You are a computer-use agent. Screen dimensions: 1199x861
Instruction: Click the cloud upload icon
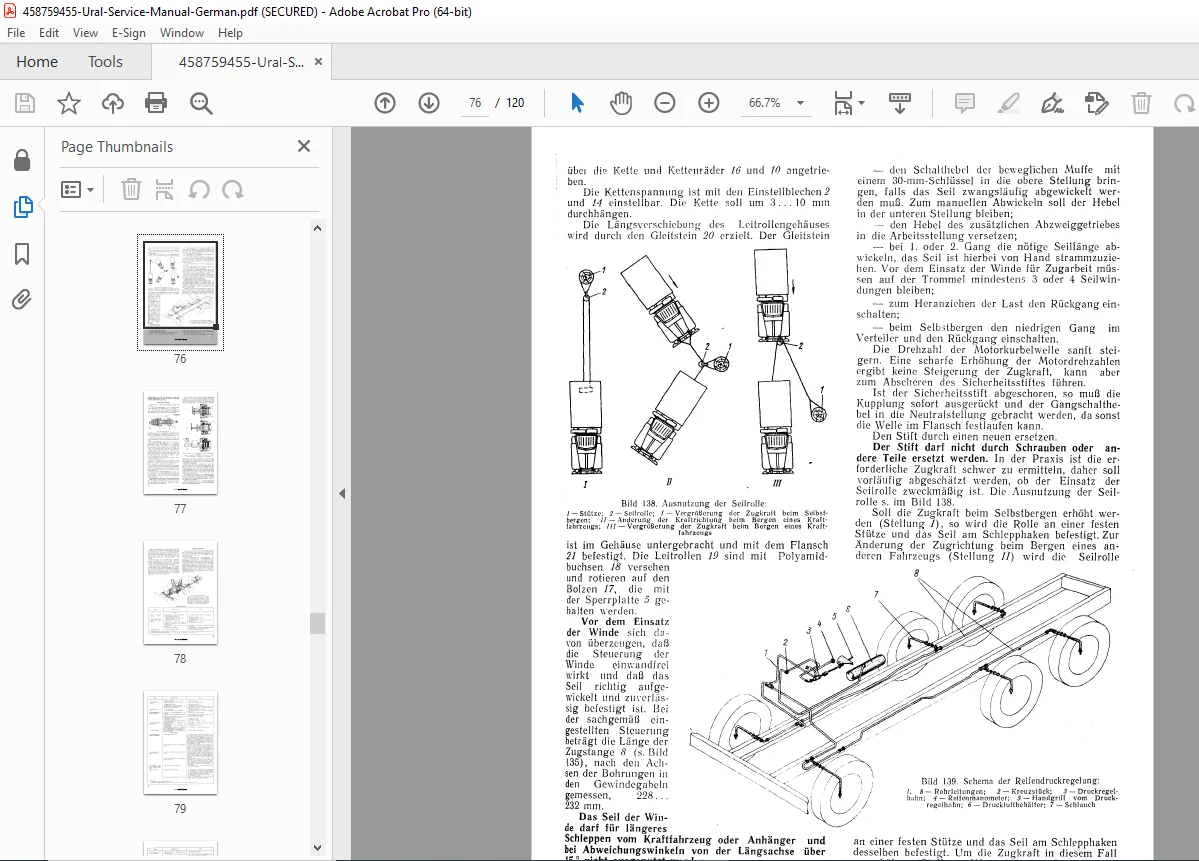pyautogui.click(x=112, y=102)
